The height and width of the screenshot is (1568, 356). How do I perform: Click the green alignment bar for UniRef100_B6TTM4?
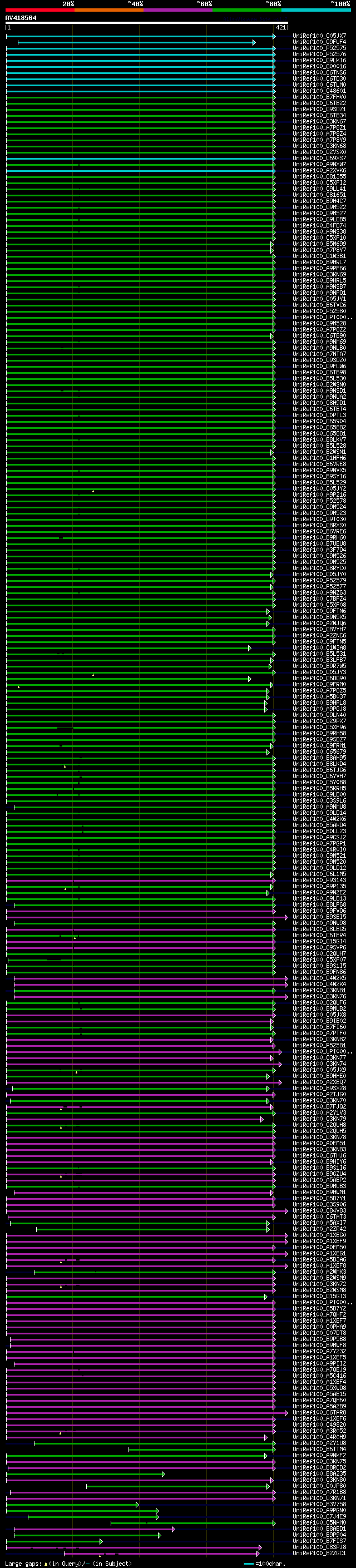(x=202, y=1450)
